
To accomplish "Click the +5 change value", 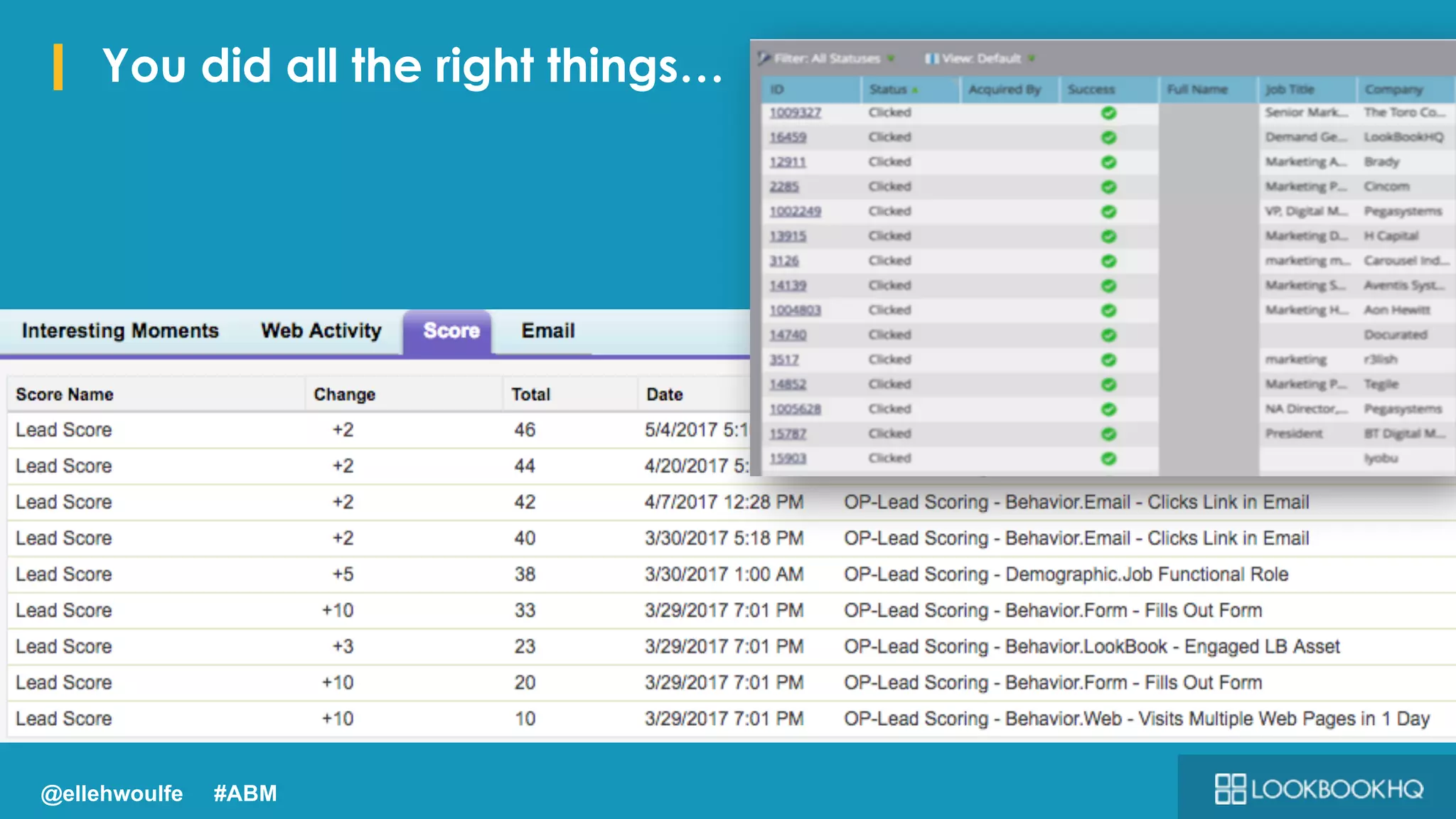I will (343, 574).
